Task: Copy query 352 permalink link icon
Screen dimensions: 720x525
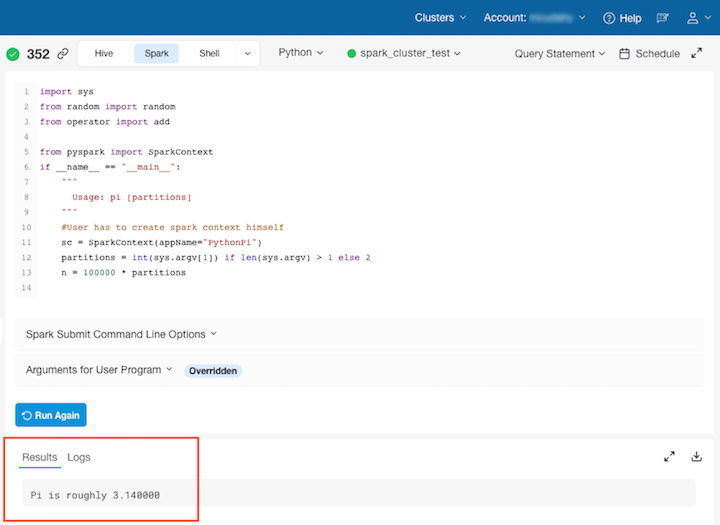Action: (x=63, y=53)
